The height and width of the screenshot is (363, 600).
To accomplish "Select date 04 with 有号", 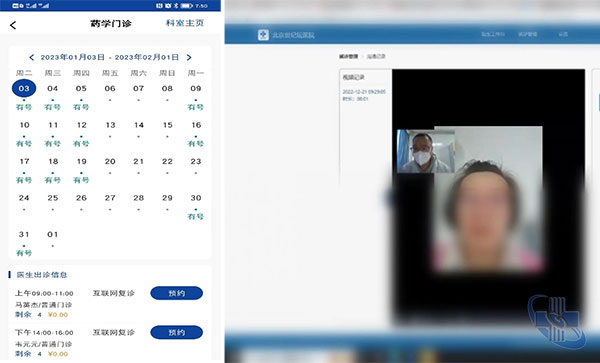I will [x=52, y=96].
